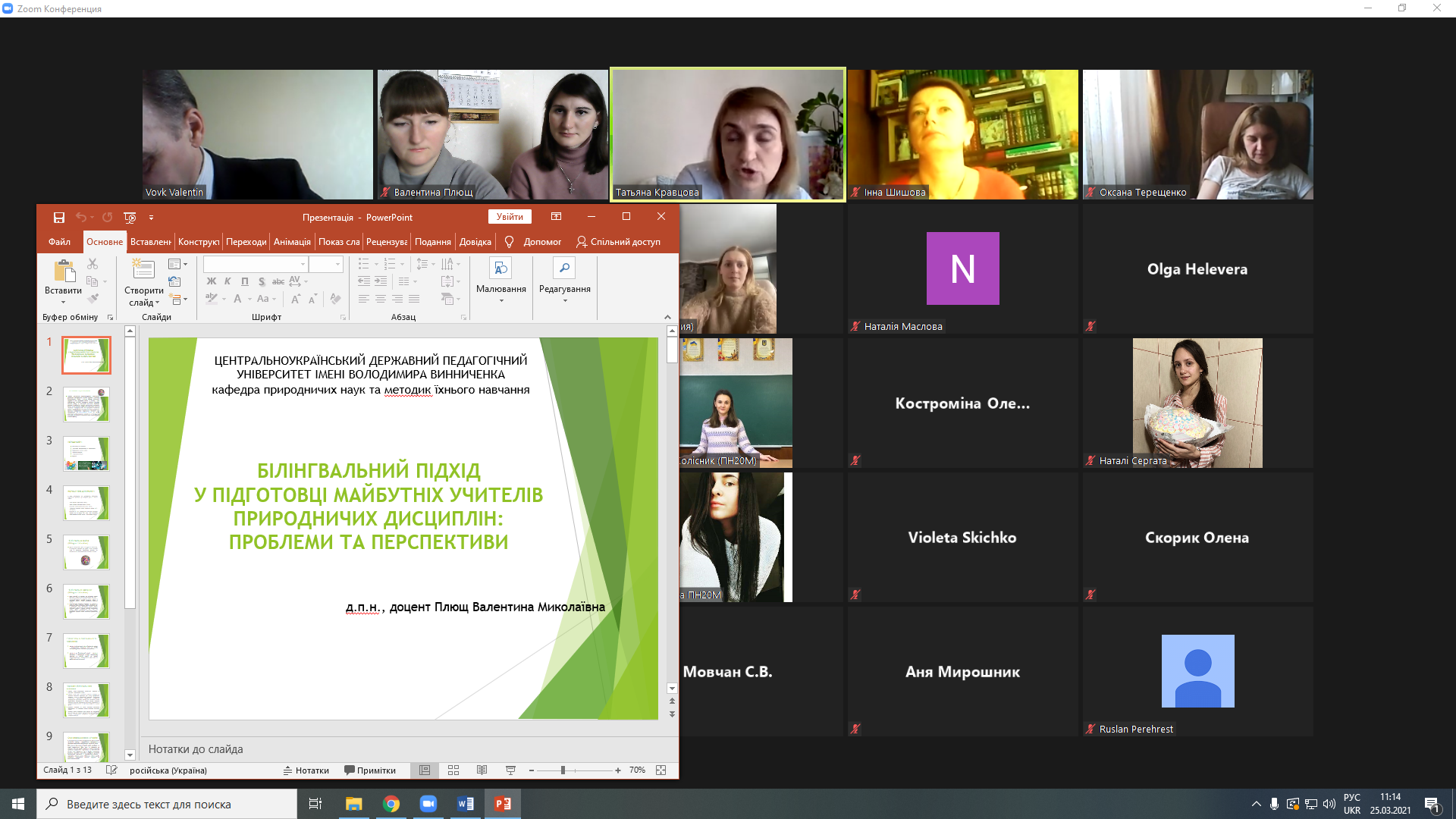Fit slide to current window
Viewport: 1456px width, 819px height.
[x=661, y=770]
